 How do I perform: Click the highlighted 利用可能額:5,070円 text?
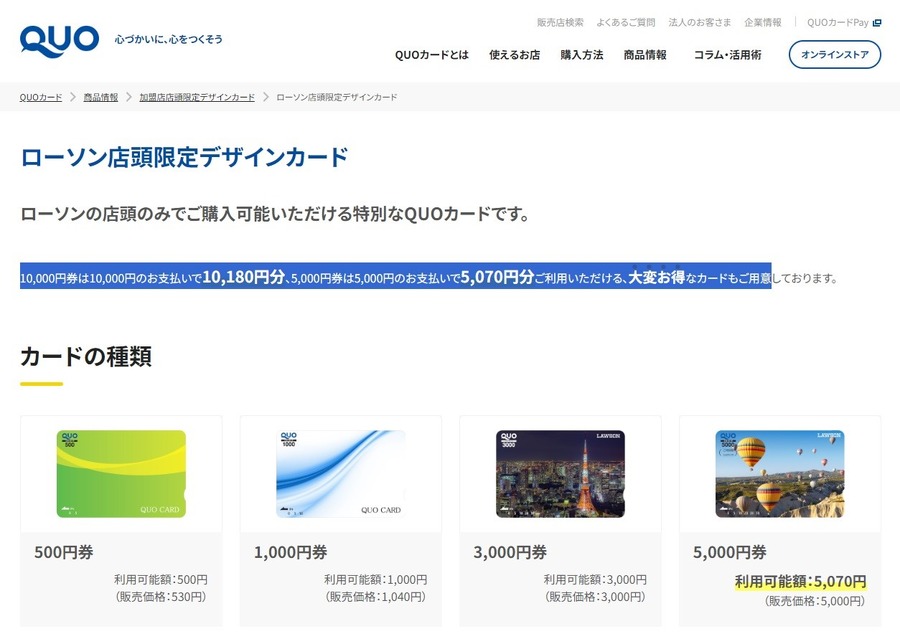(x=800, y=582)
